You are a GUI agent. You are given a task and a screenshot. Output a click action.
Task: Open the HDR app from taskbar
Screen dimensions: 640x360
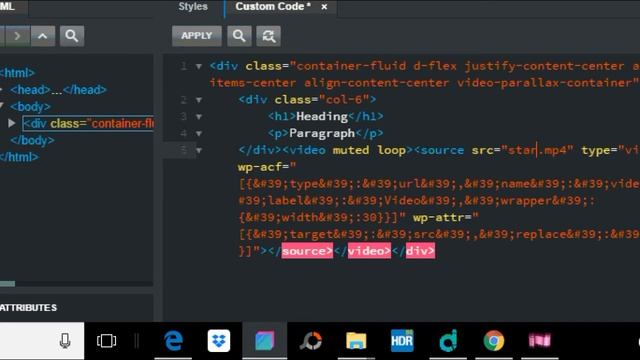pos(402,341)
